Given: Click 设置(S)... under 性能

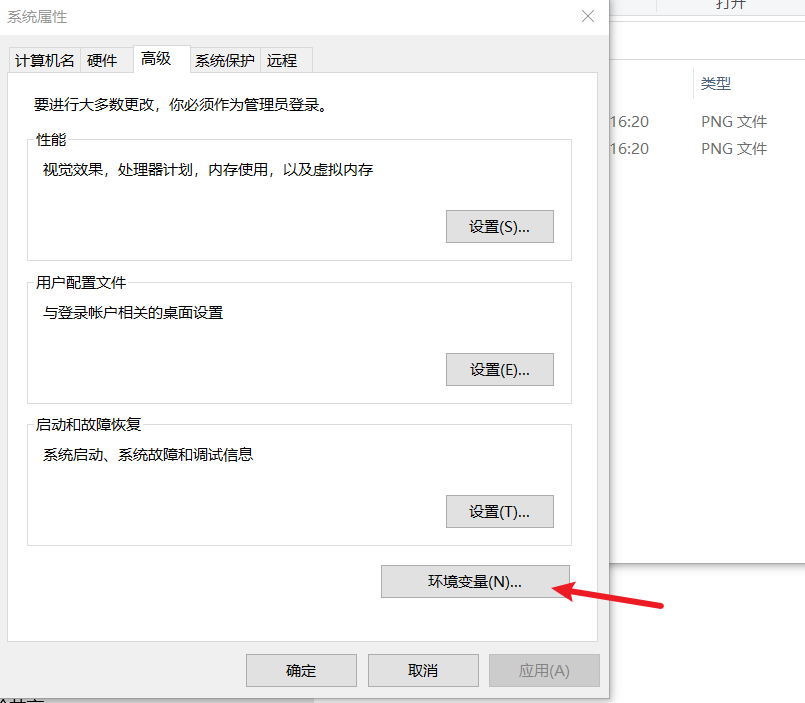Looking at the screenshot, I should (500, 226).
